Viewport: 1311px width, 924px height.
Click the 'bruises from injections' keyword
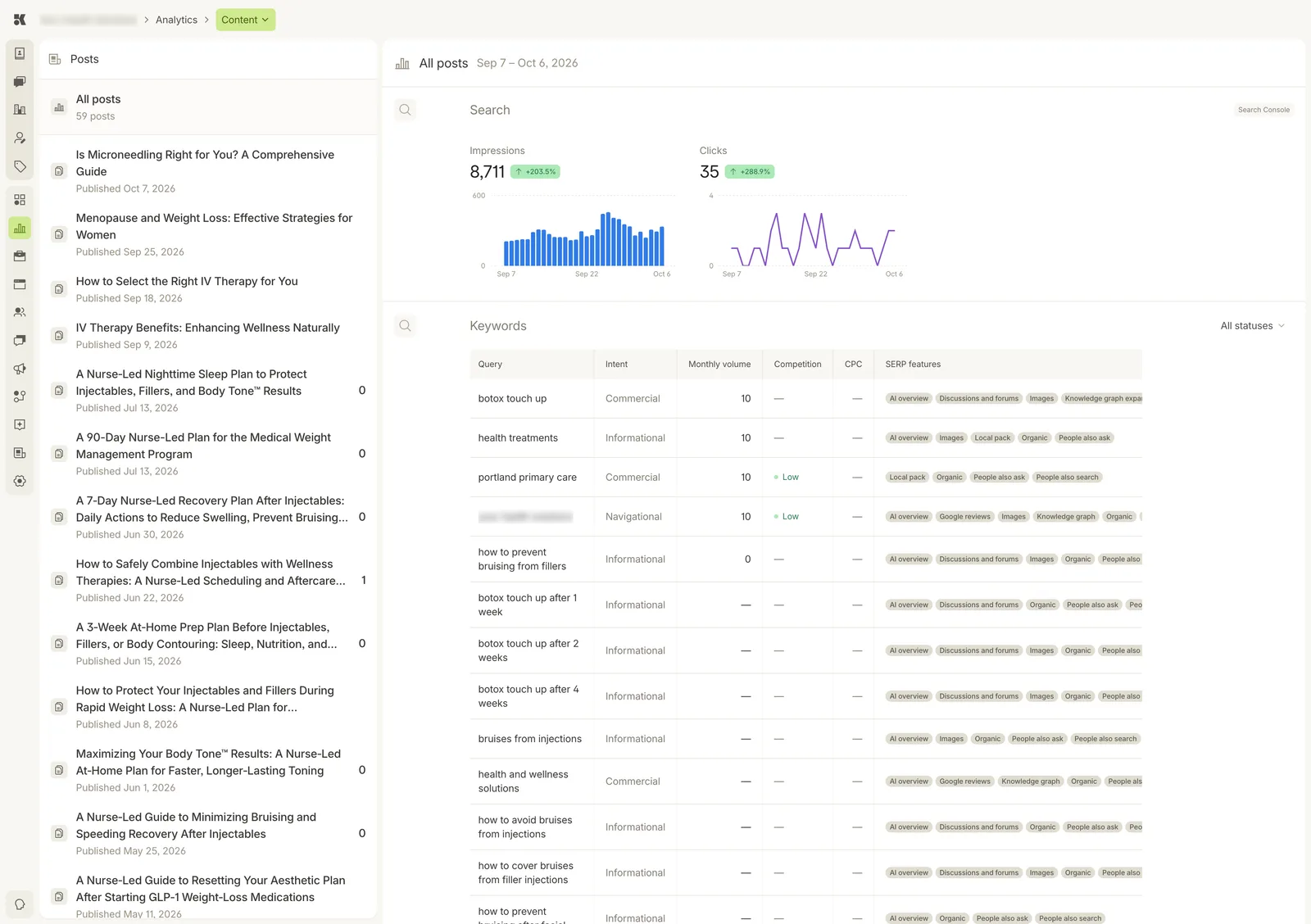(x=529, y=739)
